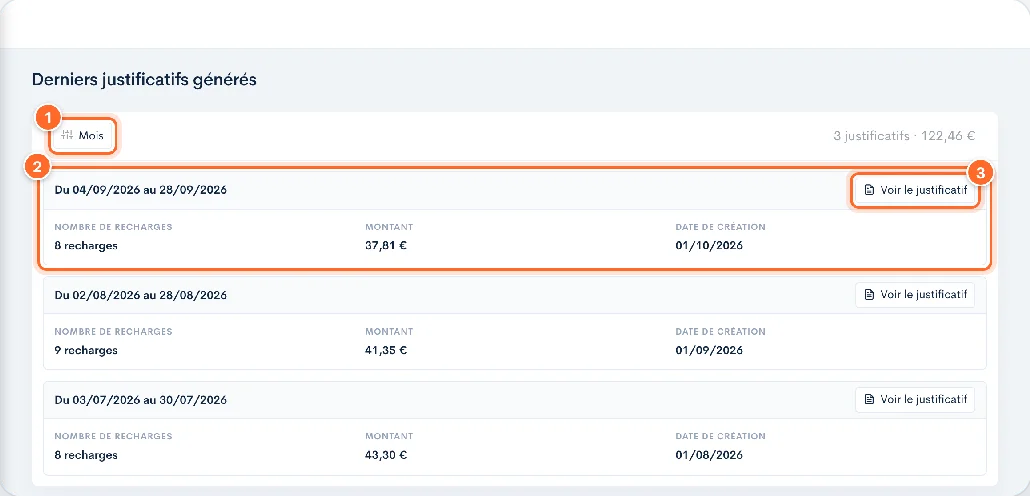Click the filter sliders icon beside Mois
1030x496 pixels.
point(67,136)
